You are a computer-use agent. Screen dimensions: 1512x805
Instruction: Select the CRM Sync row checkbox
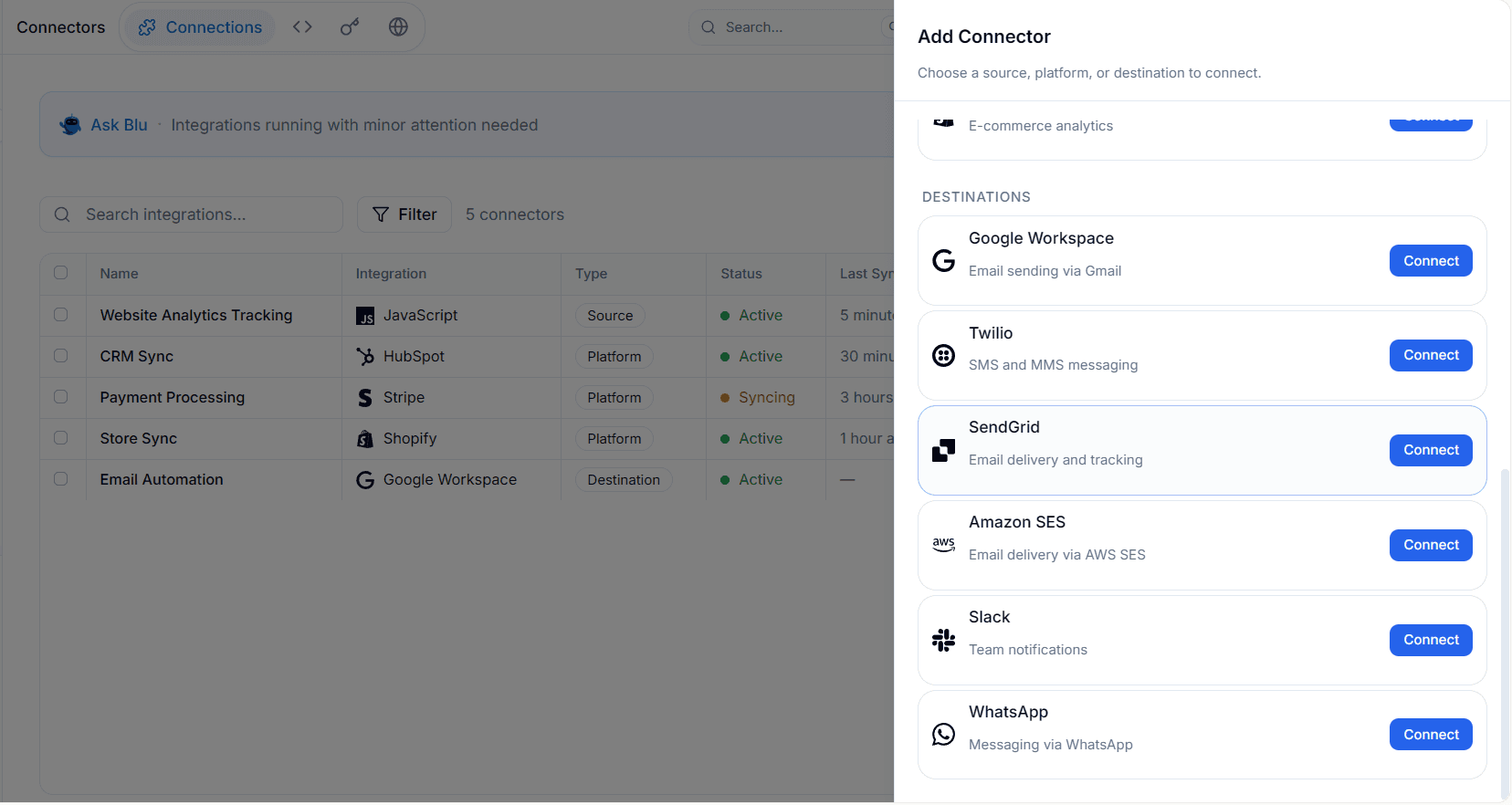(x=61, y=356)
